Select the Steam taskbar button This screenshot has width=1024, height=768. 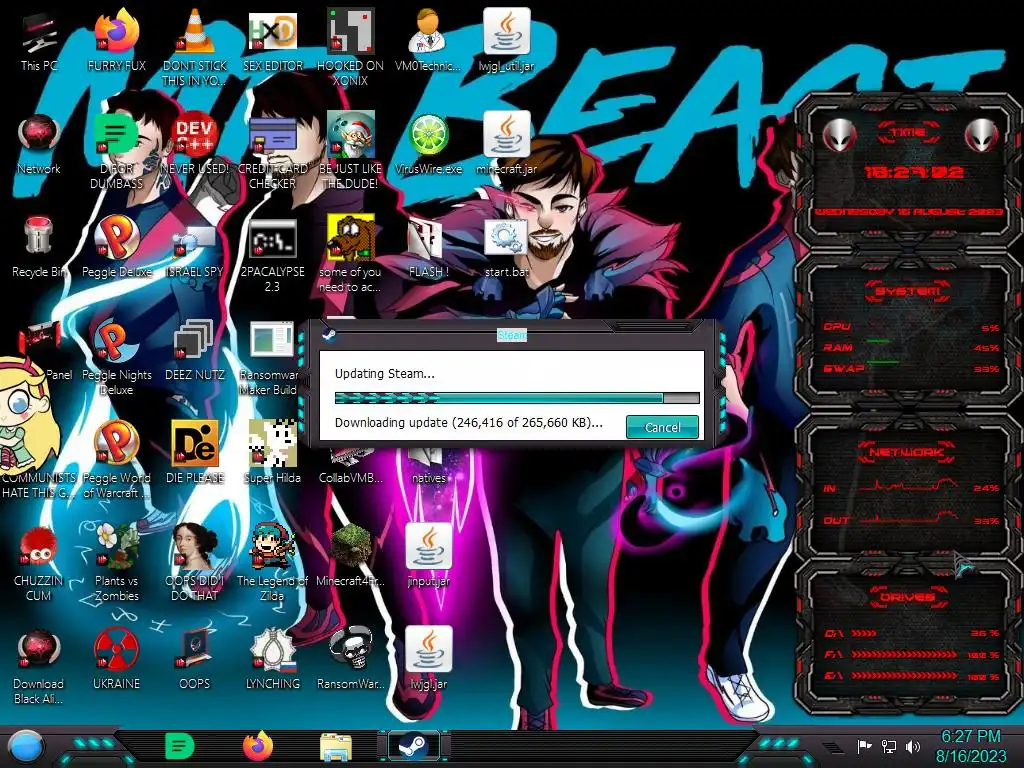point(413,746)
